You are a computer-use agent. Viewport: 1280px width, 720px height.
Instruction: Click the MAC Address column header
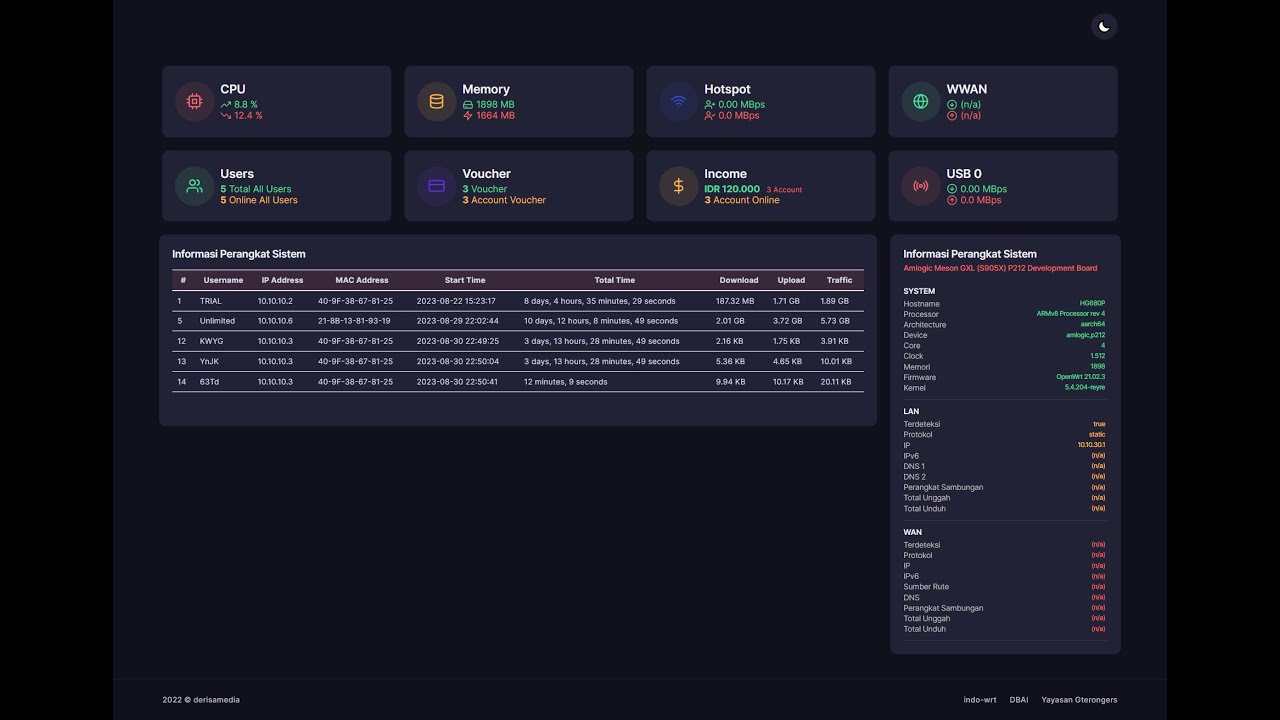point(362,280)
